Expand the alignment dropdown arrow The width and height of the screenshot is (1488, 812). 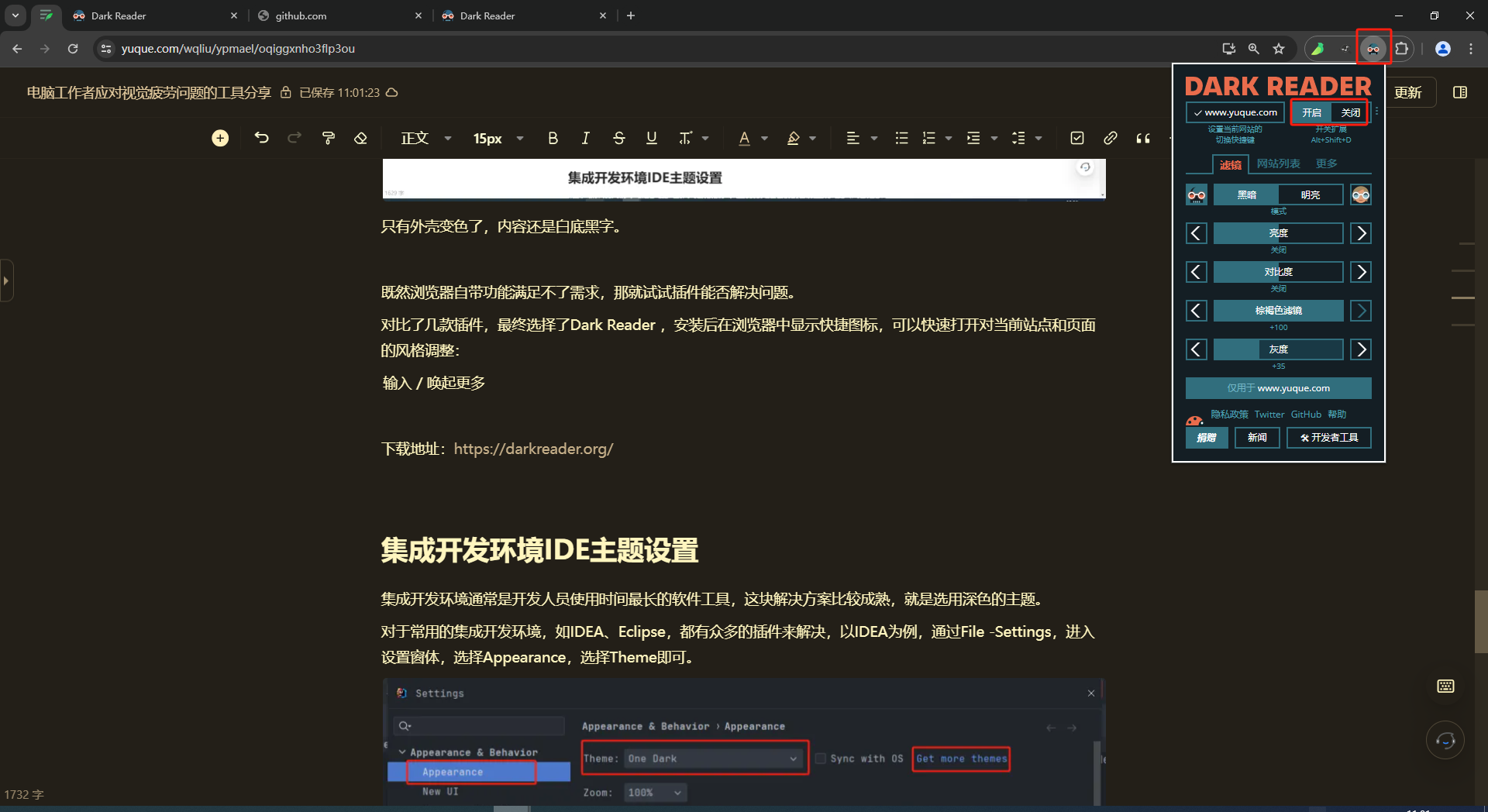(x=874, y=138)
